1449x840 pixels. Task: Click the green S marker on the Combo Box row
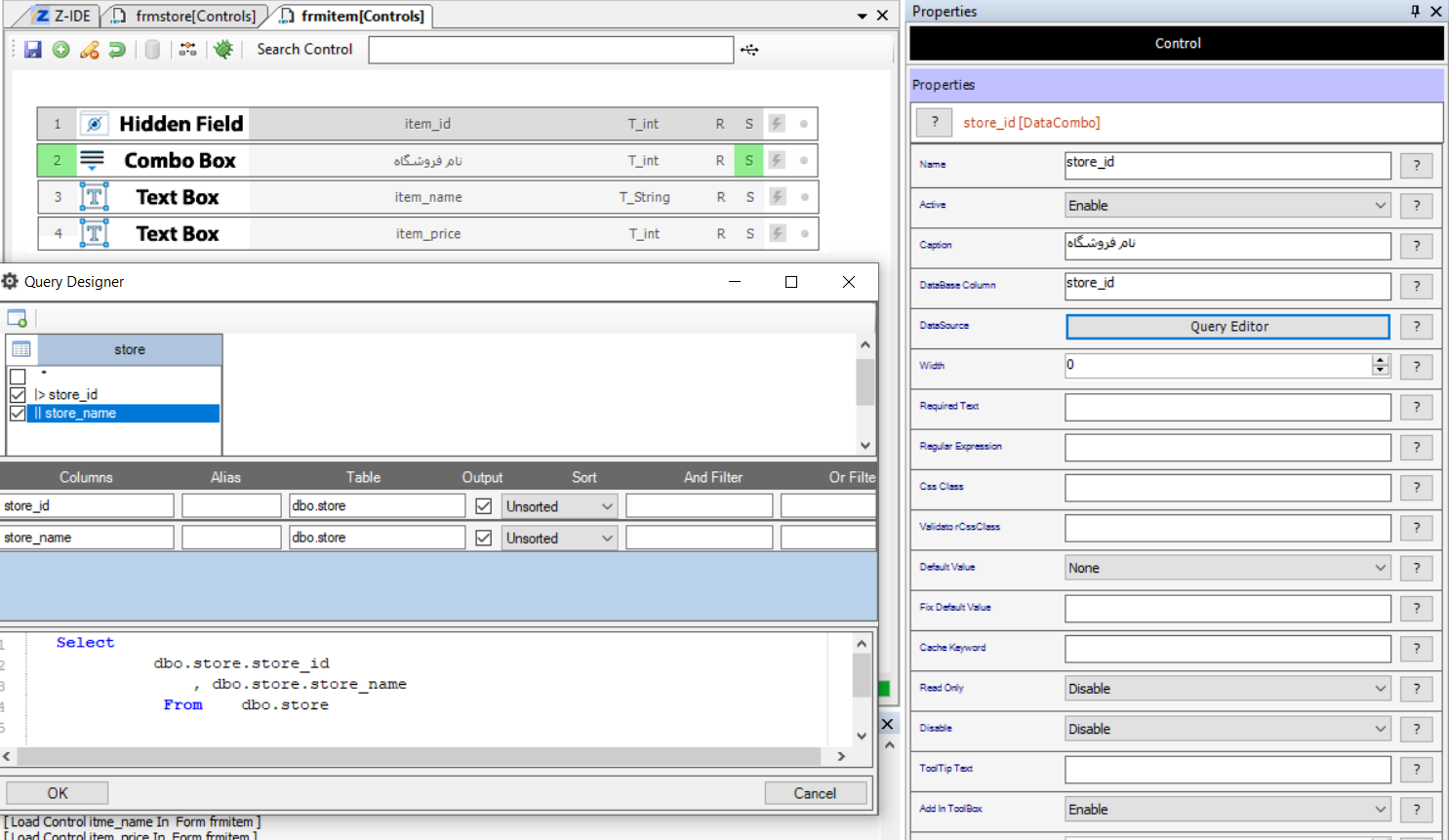tap(748, 160)
